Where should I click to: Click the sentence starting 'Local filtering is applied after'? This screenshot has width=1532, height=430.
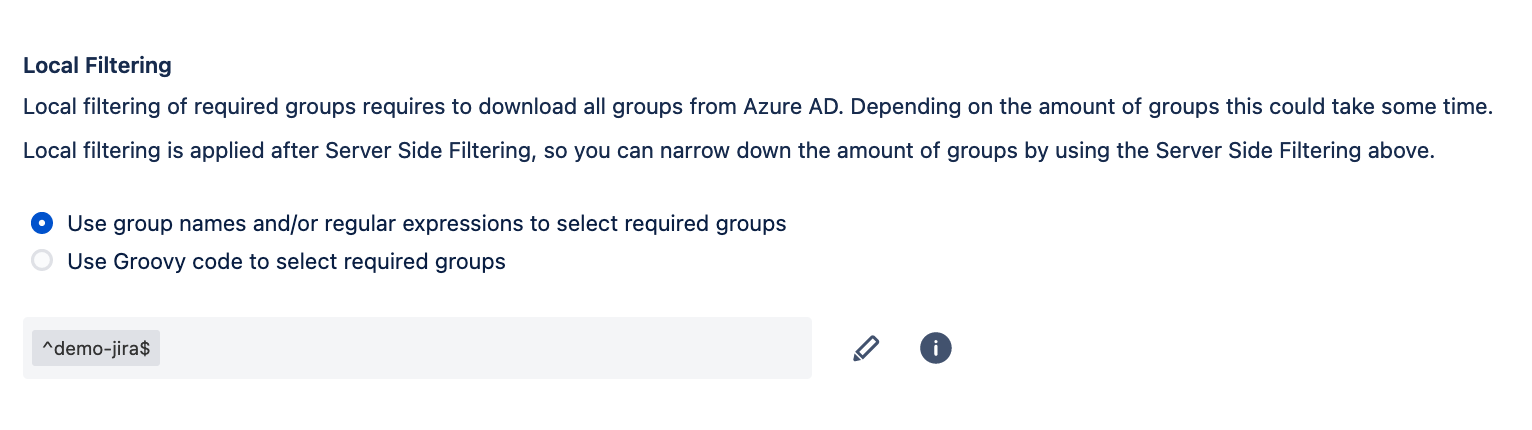[729, 152]
